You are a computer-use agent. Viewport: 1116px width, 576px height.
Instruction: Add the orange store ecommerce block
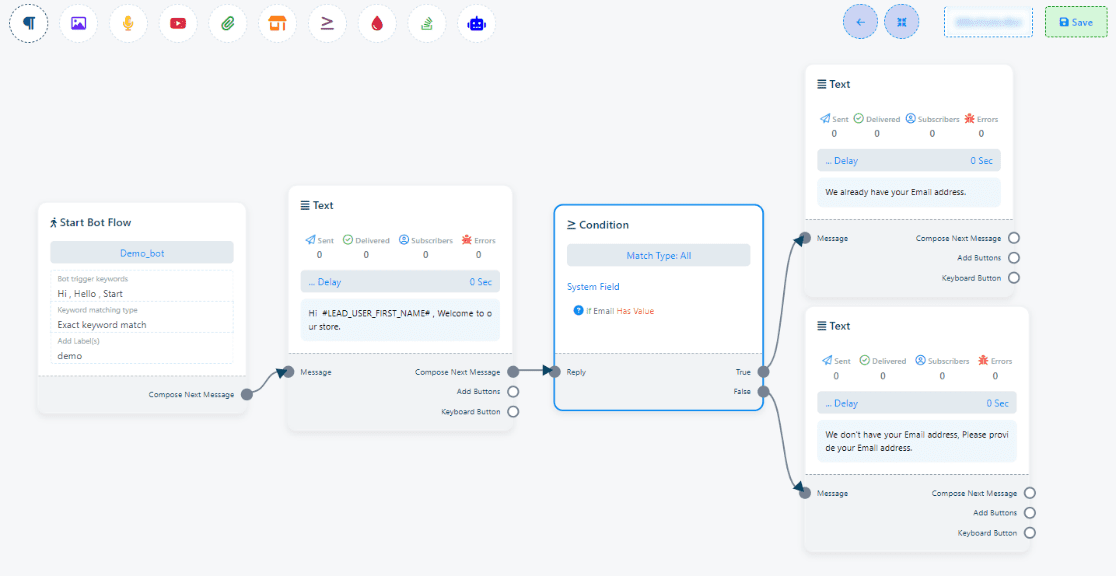[x=278, y=23]
